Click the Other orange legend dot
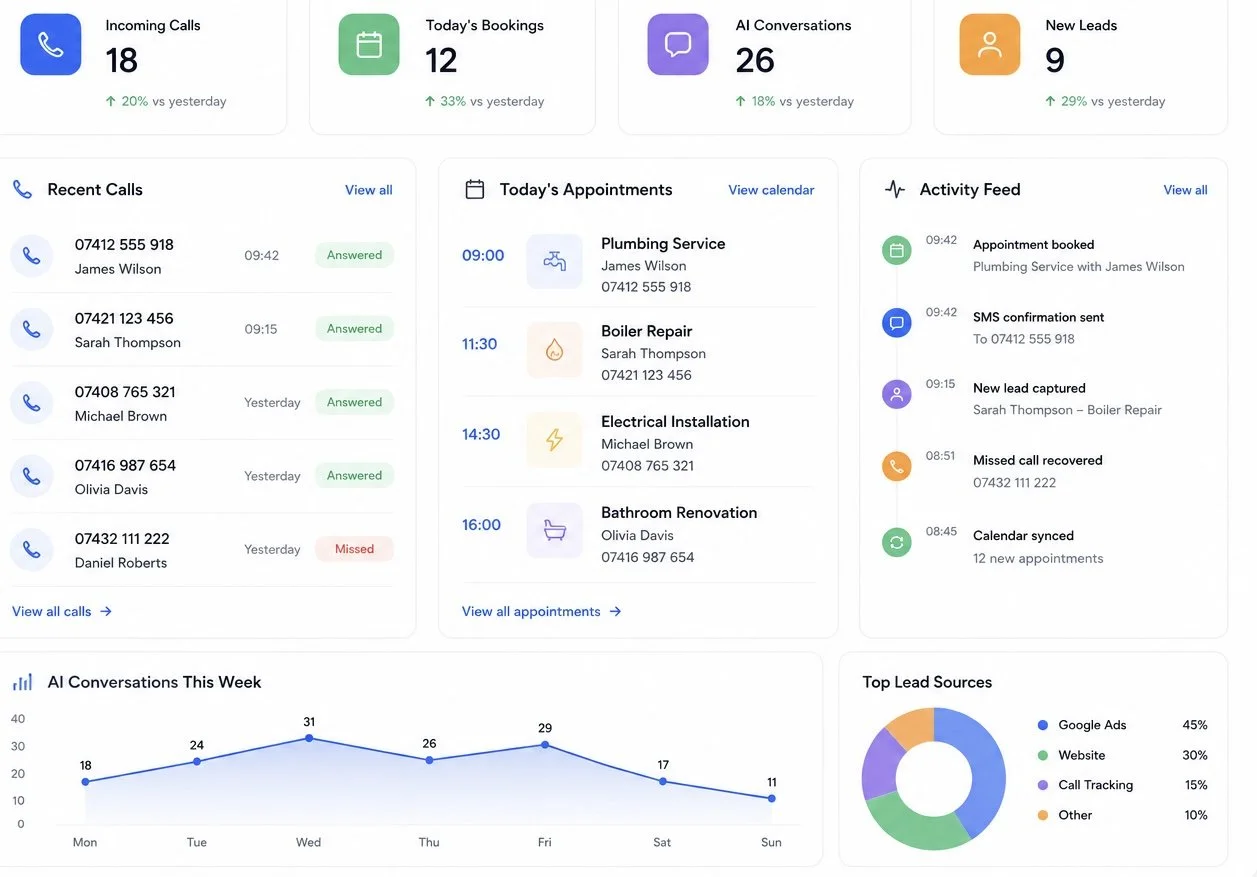This screenshot has width=1257, height=877. click(x=1043, y=815)
